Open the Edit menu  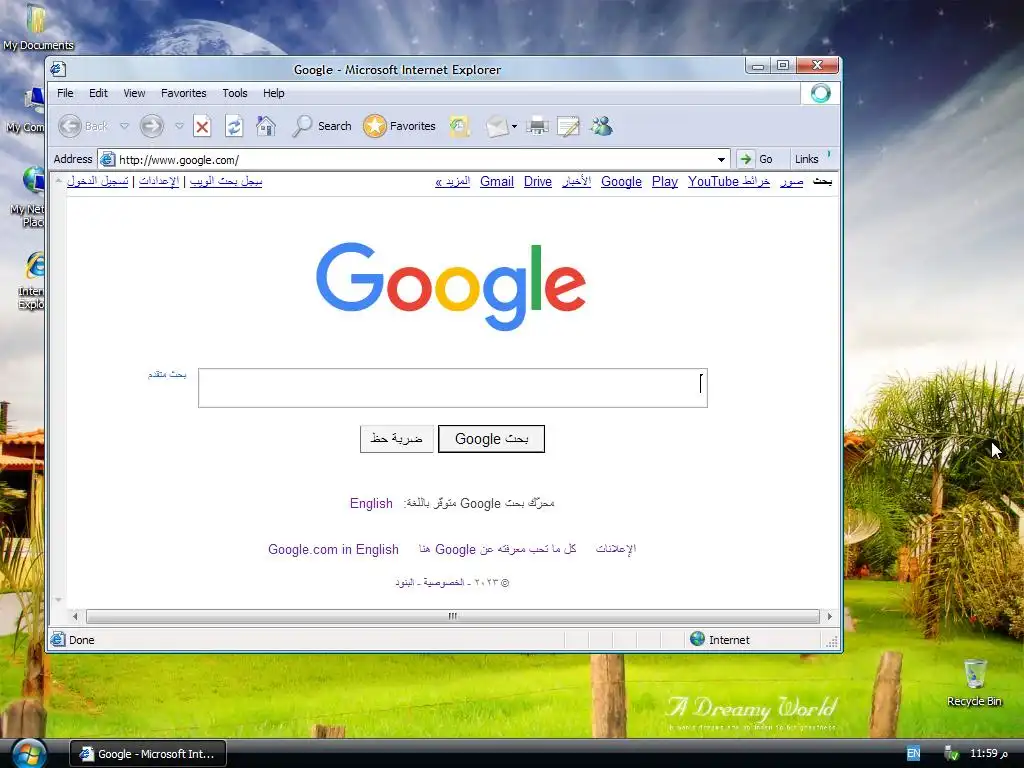(98, 93)
